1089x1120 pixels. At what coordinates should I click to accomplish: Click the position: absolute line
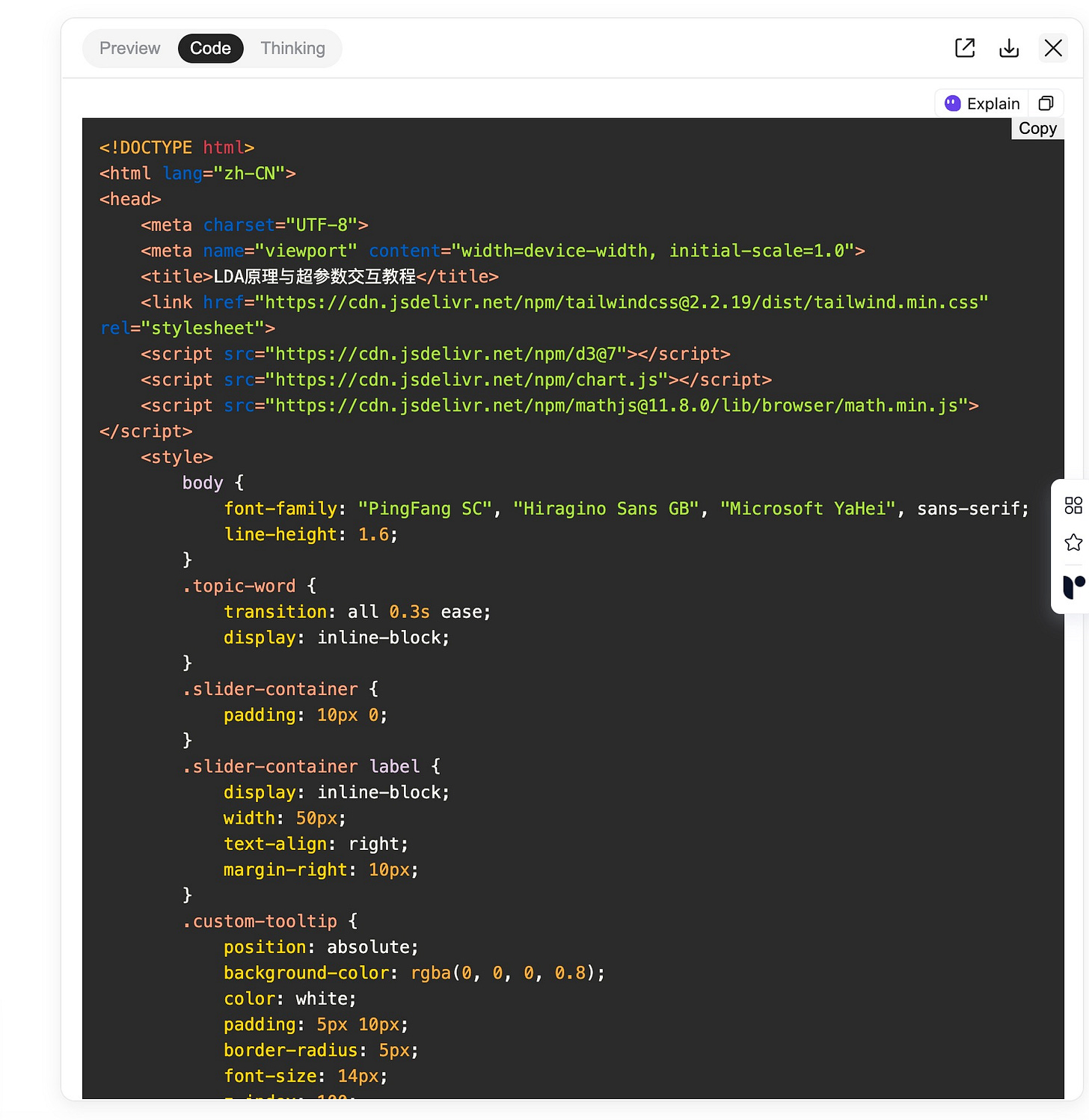(321, 947)
